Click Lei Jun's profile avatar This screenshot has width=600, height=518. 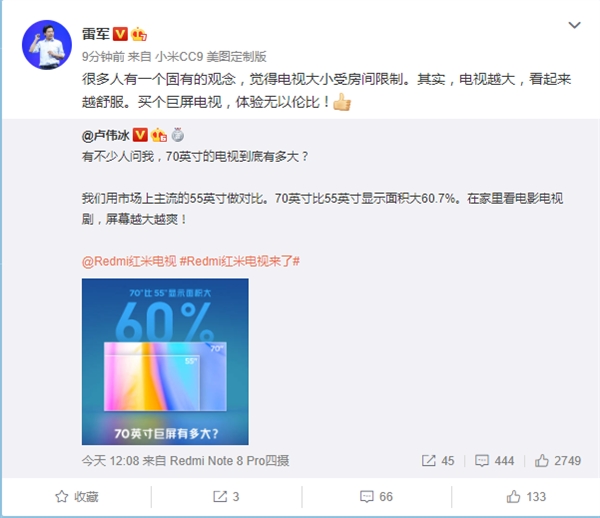[x=47, y=45]
